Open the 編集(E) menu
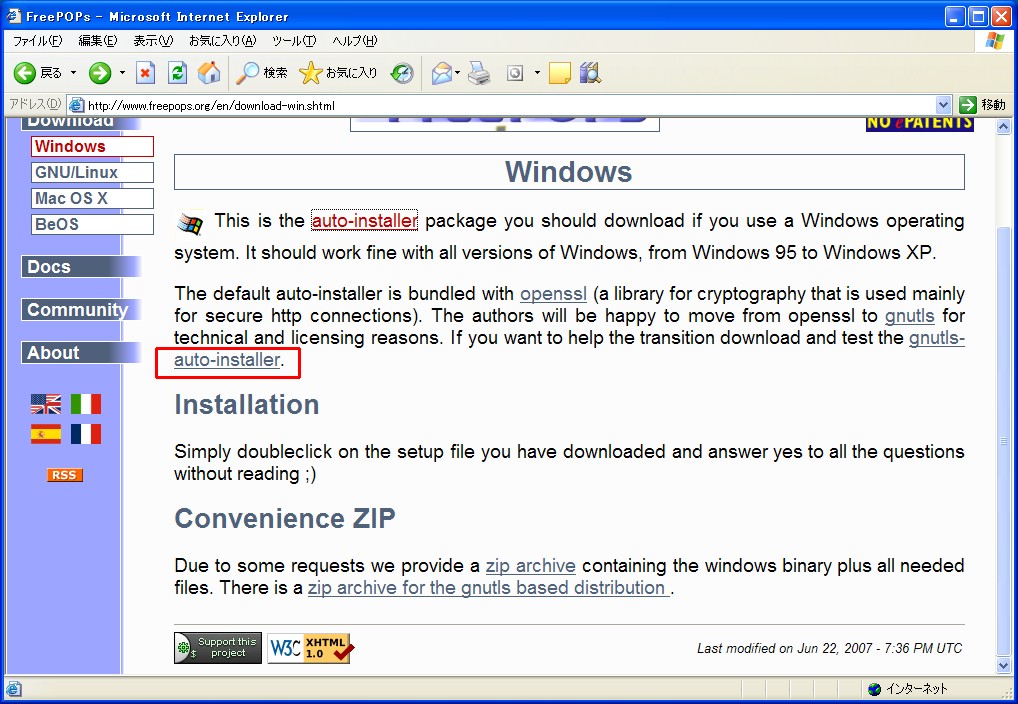Image resolution: width=1018 pixels, height=704 pixels. (x=97, y=41)
